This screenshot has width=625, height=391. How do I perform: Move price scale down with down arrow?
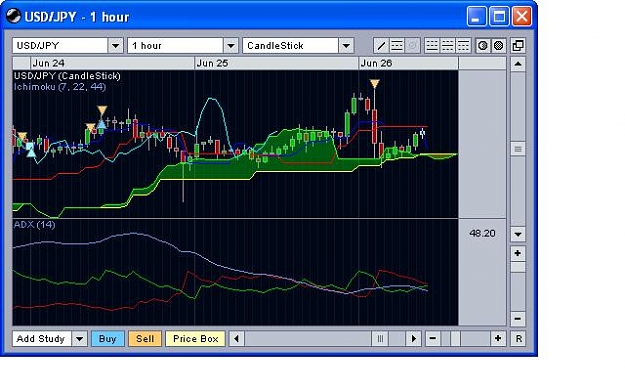tap(518, 234)
